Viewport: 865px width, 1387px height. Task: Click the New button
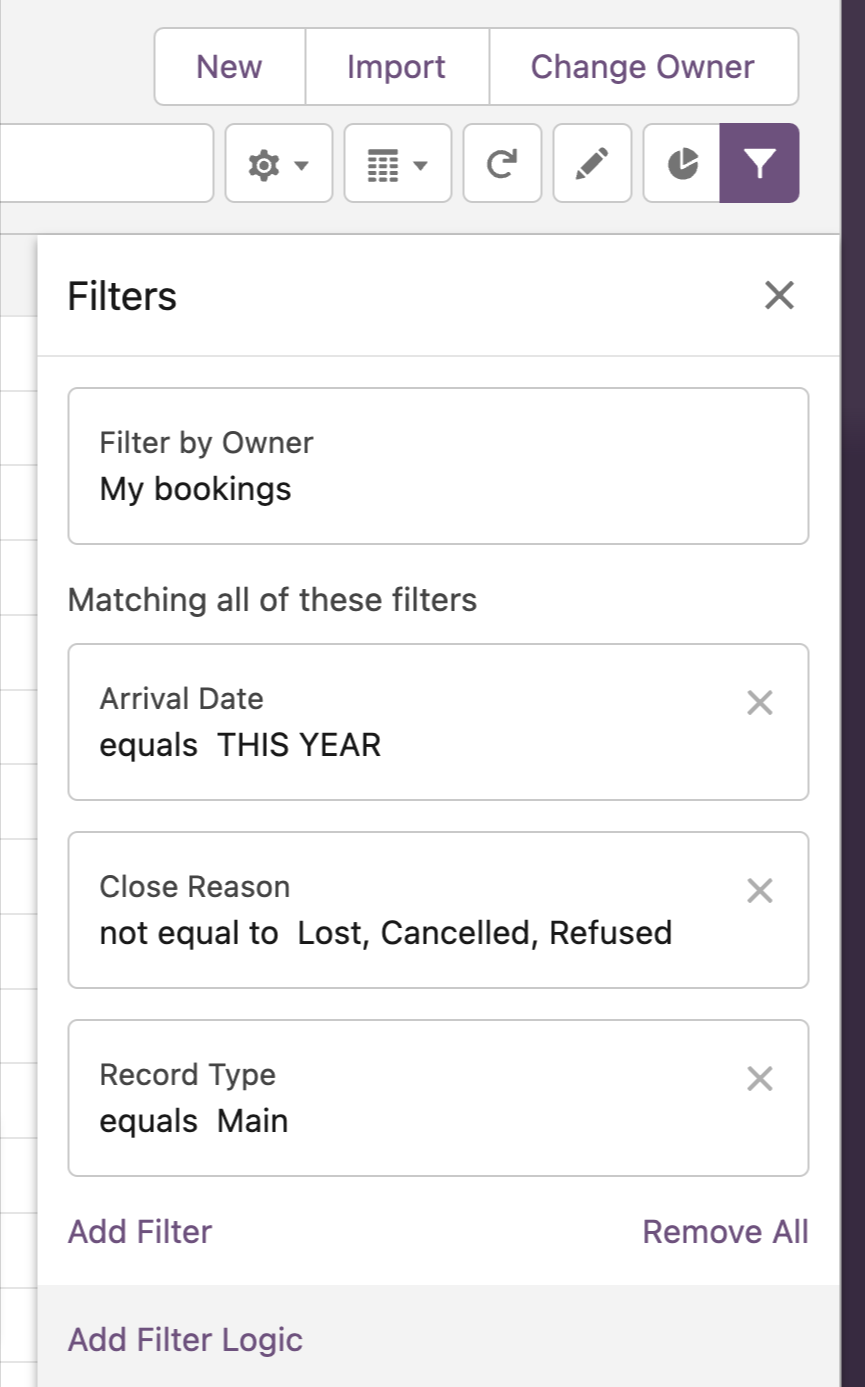230,67
